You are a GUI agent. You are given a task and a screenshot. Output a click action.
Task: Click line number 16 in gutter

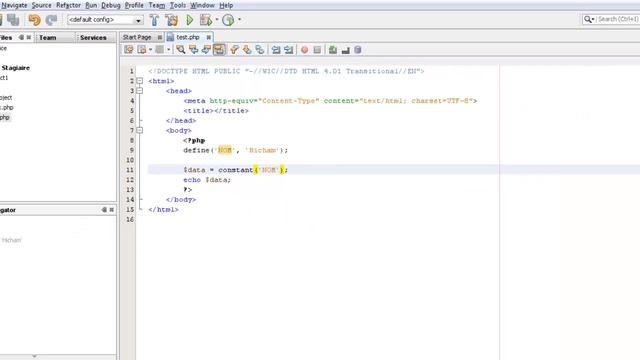click(x=130, y=219)
